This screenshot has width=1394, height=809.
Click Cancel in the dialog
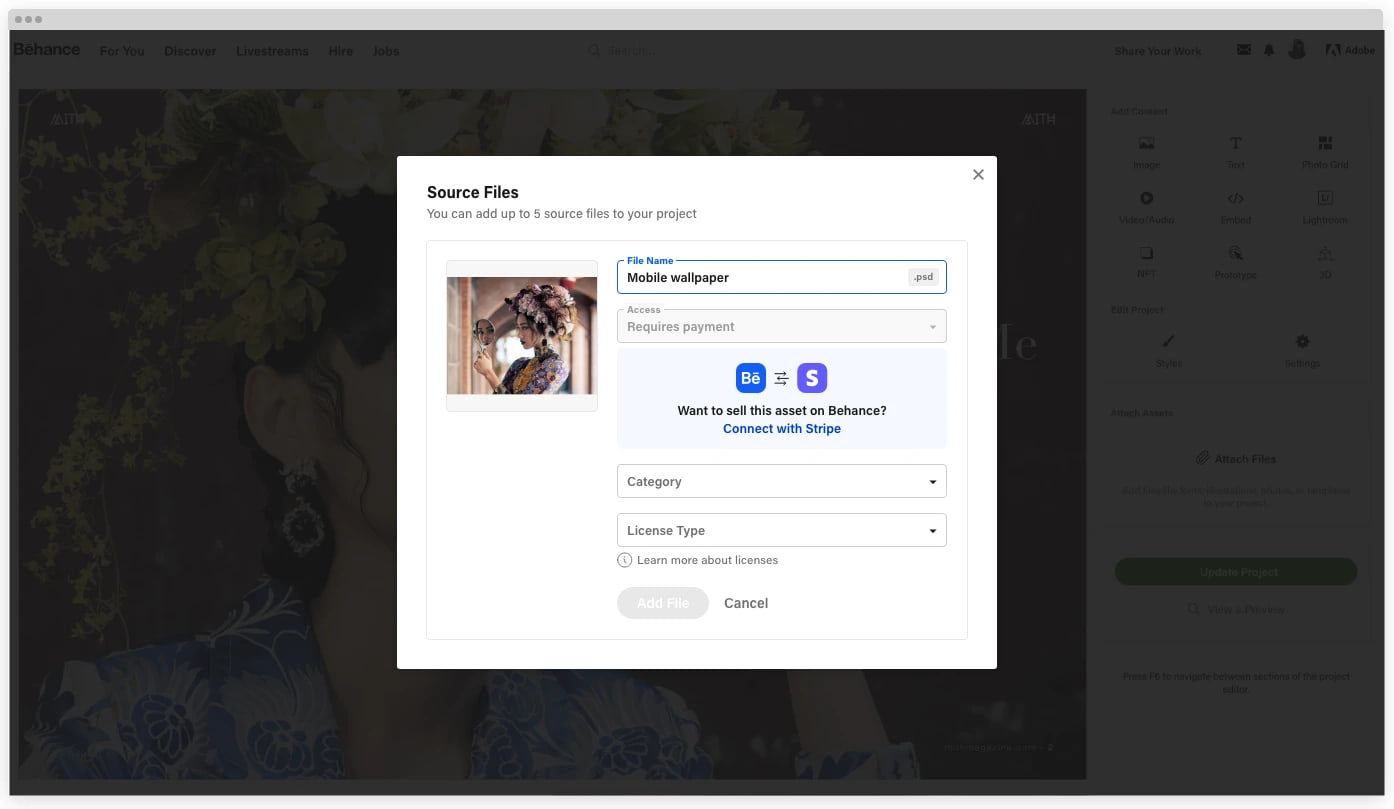746,603
